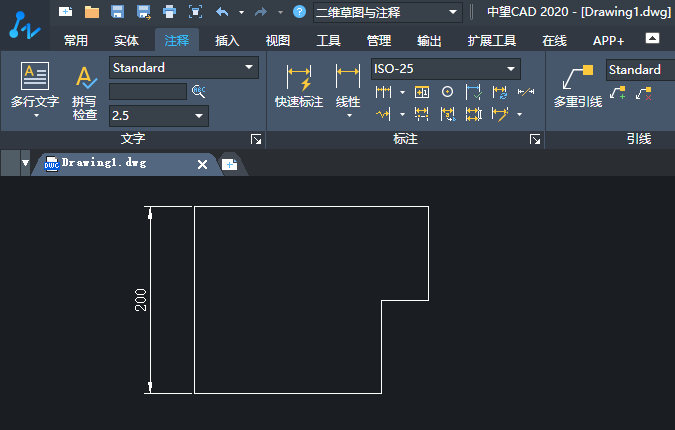The height and width of the screenshot is (430, 675).
Task: Click the dimension update icon
Action: click(x=500, y=92)
